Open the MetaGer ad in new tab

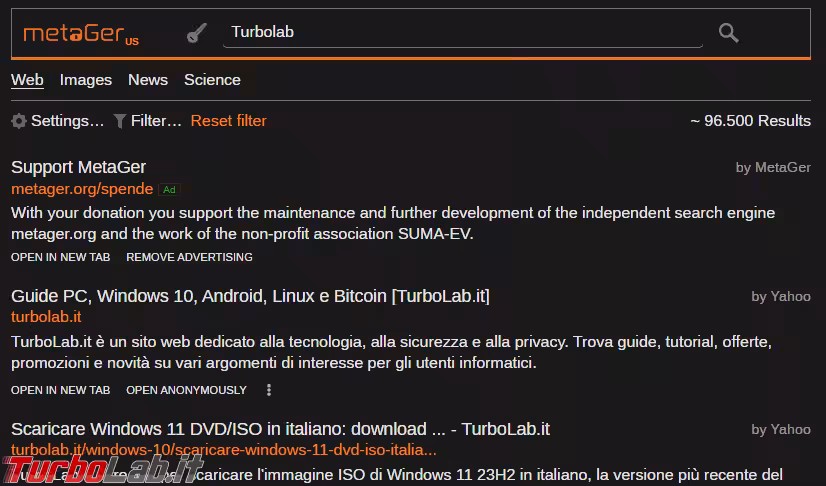click(60, 257)
